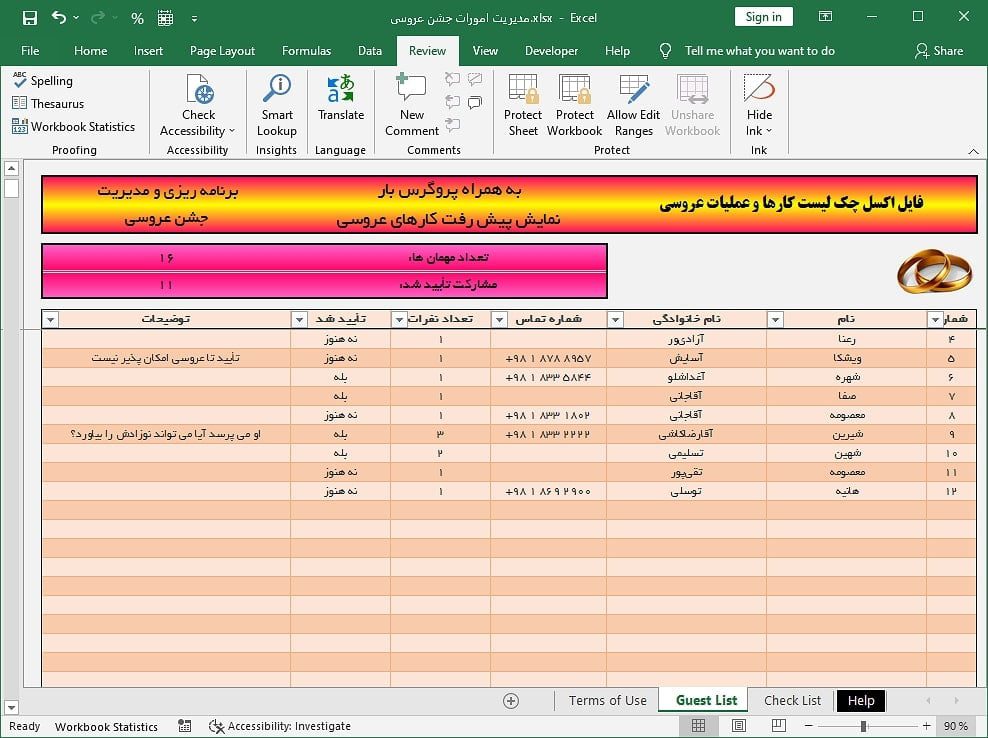Image resolution: width=988 pixels, height=738 pixels.
Task: Click the zoom slider handle
Action: click(863, 727)
